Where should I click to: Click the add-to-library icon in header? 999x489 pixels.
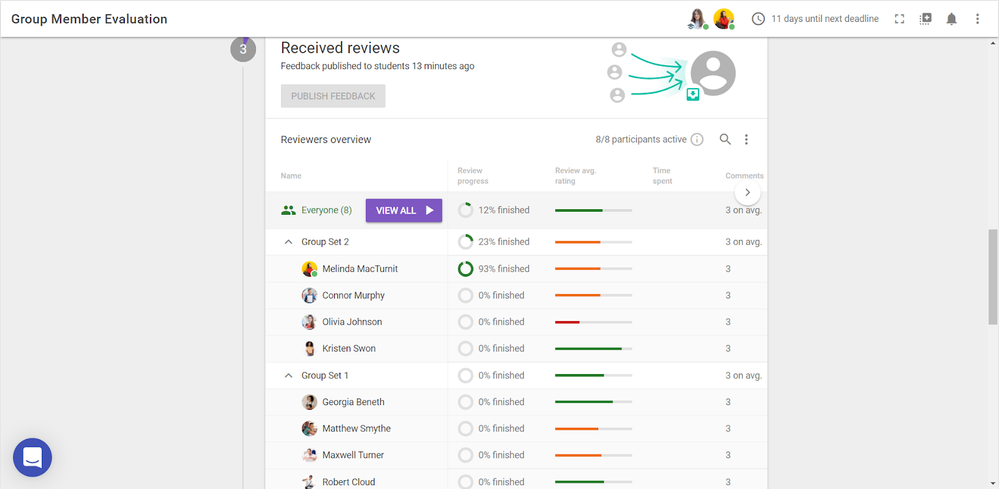pos(925,19)
